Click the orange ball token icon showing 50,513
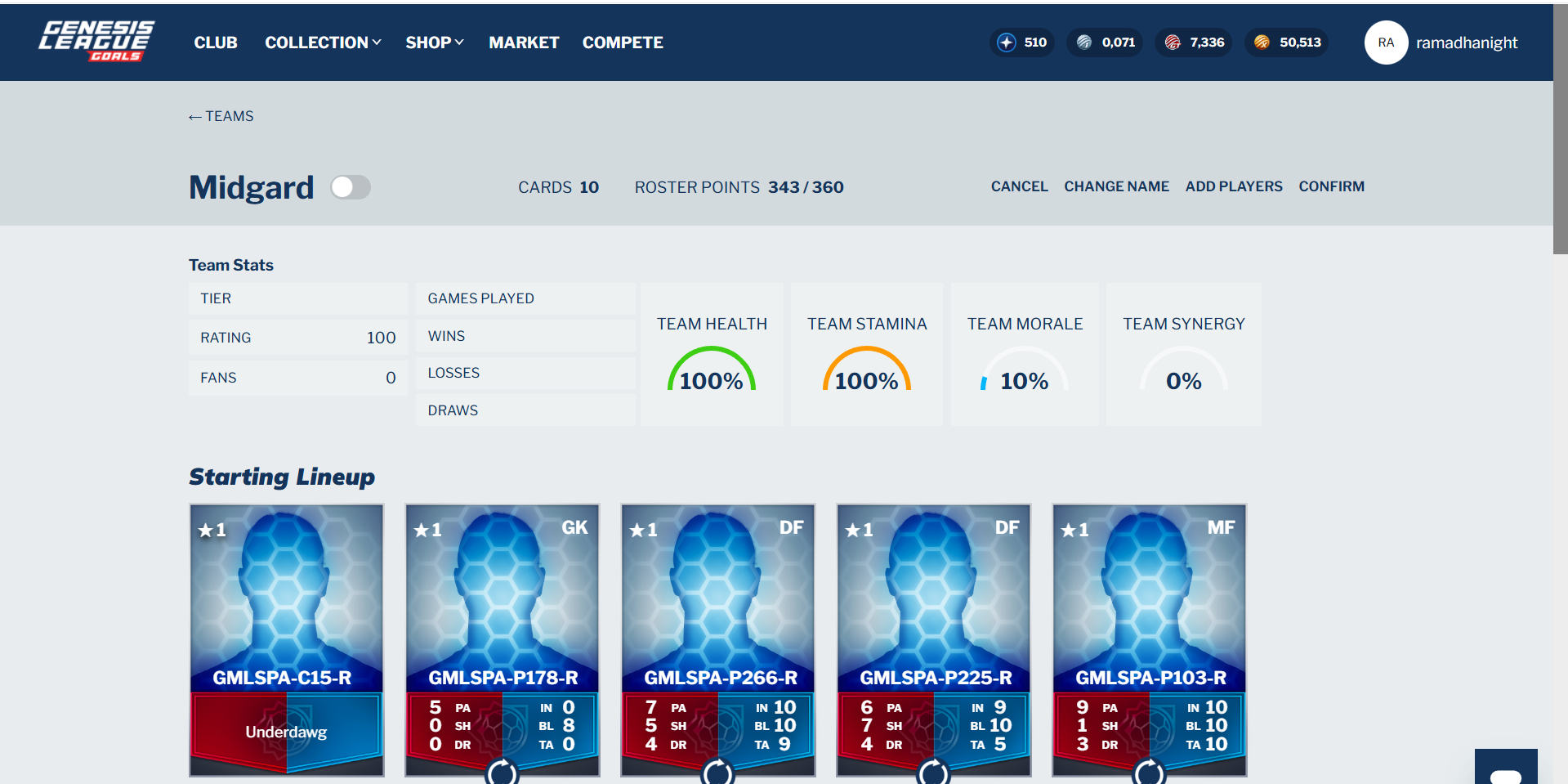 [x=1262, y=43]
